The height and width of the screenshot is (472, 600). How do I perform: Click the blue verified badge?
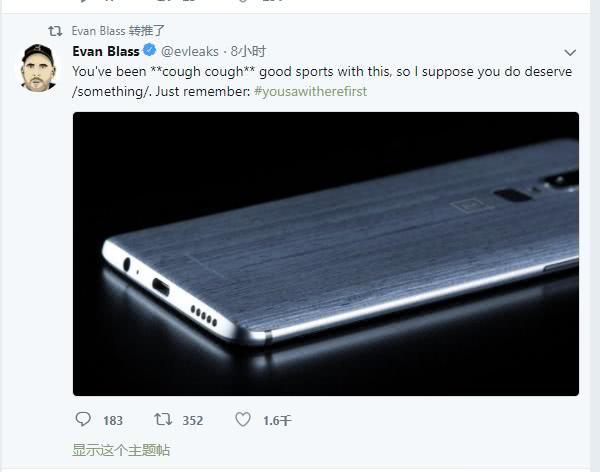tap(148, 51)
